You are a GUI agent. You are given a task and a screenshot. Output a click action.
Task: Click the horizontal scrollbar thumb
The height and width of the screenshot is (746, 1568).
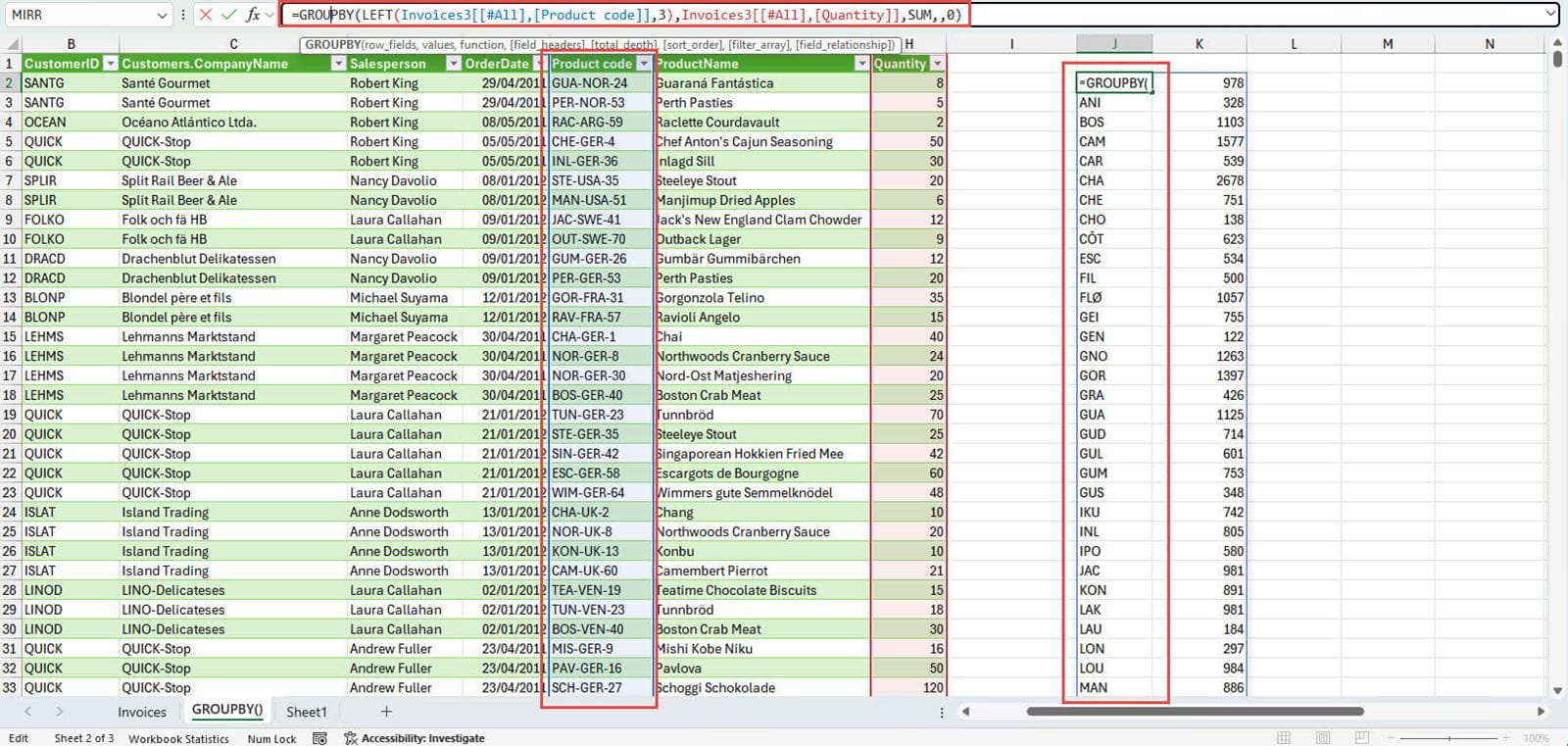pyautogui.click(x=1194, y=712)
